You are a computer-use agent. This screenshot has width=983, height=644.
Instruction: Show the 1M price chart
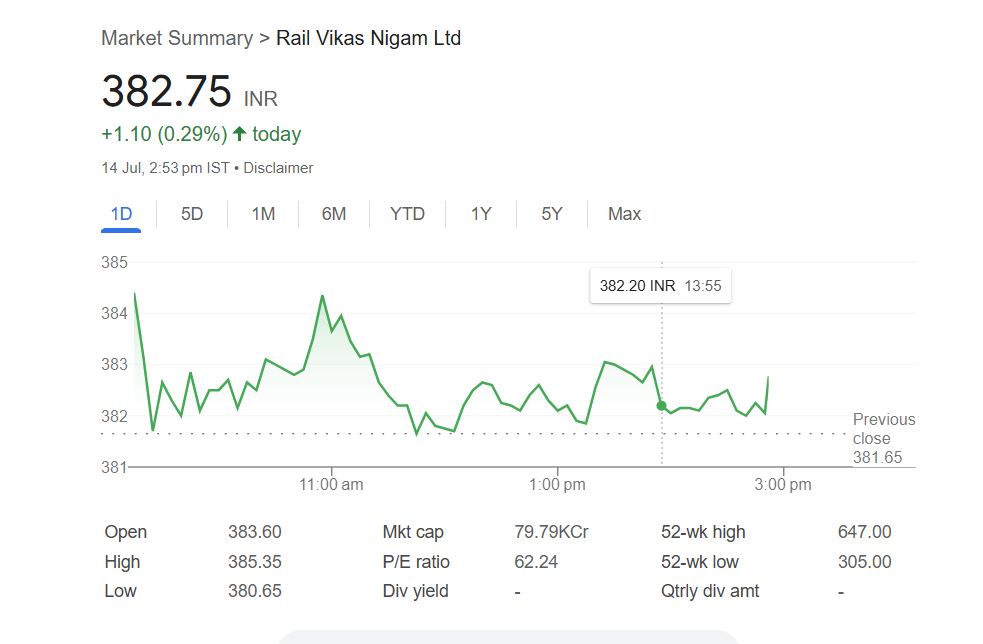[263, 214]
